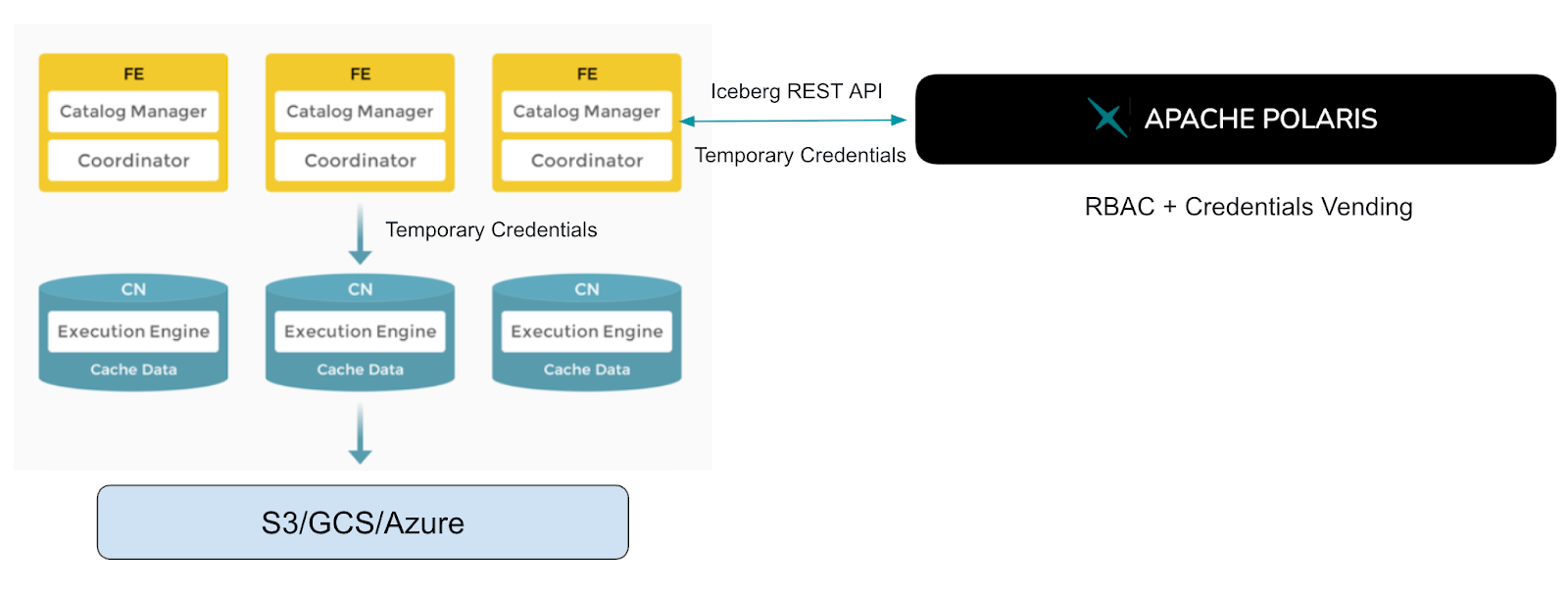
Task: Click the leftmost Coordinator box
Action: [x=133, y=161]
